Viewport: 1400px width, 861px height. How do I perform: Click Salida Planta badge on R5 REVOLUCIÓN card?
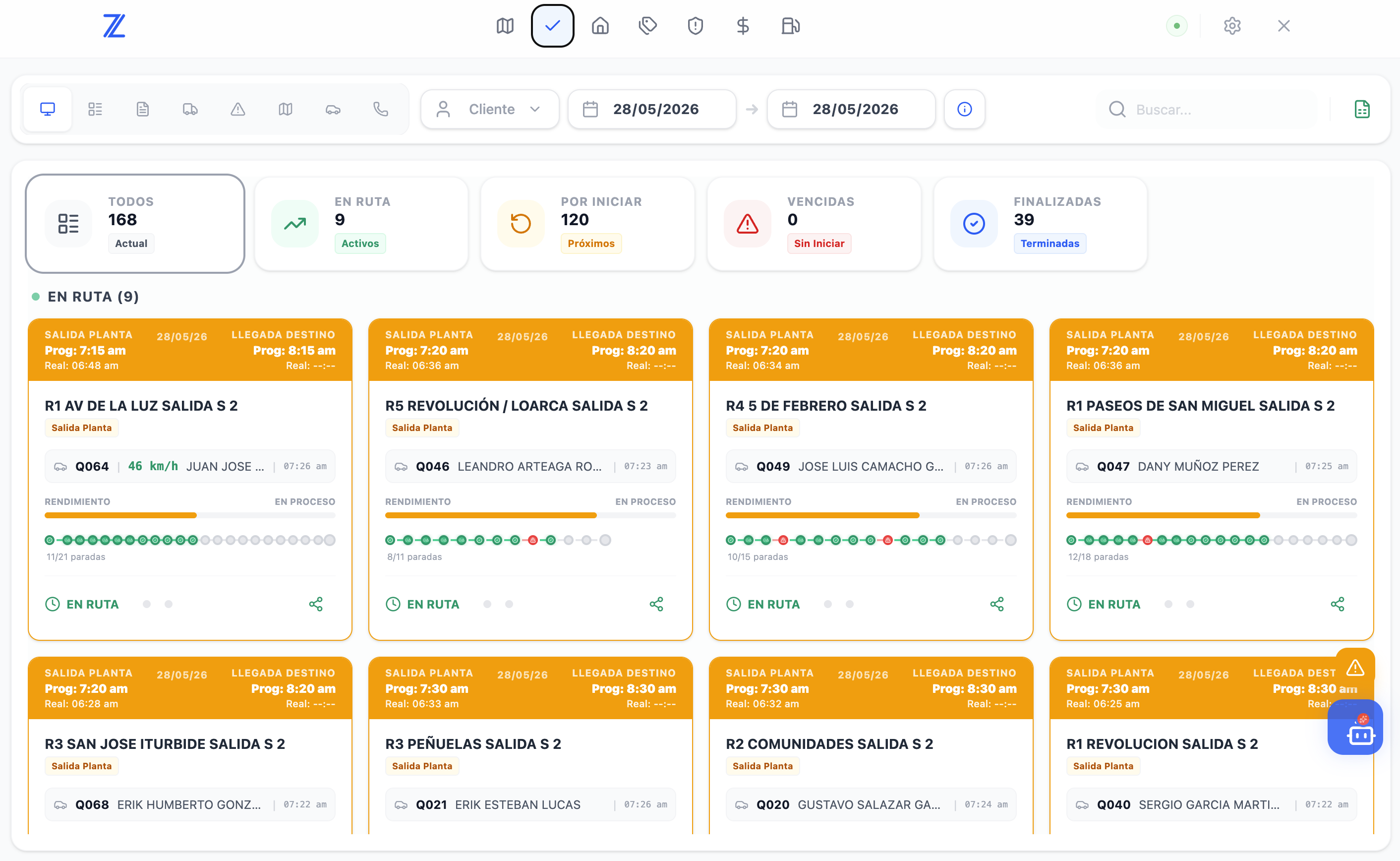coord(422,428)
